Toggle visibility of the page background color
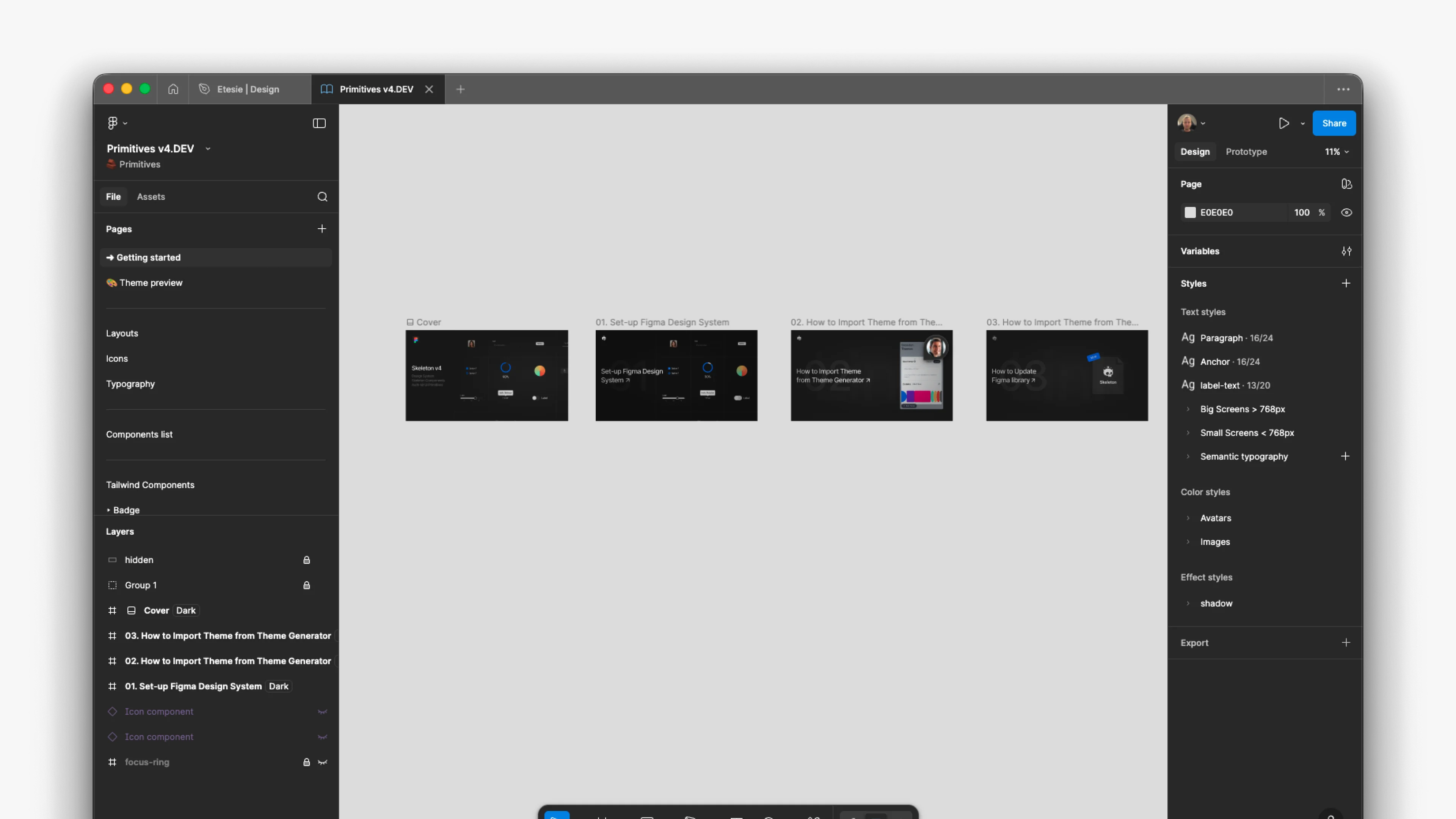Image resolution: width=1456 pixels, height=819 pixels. [1346, 212]
